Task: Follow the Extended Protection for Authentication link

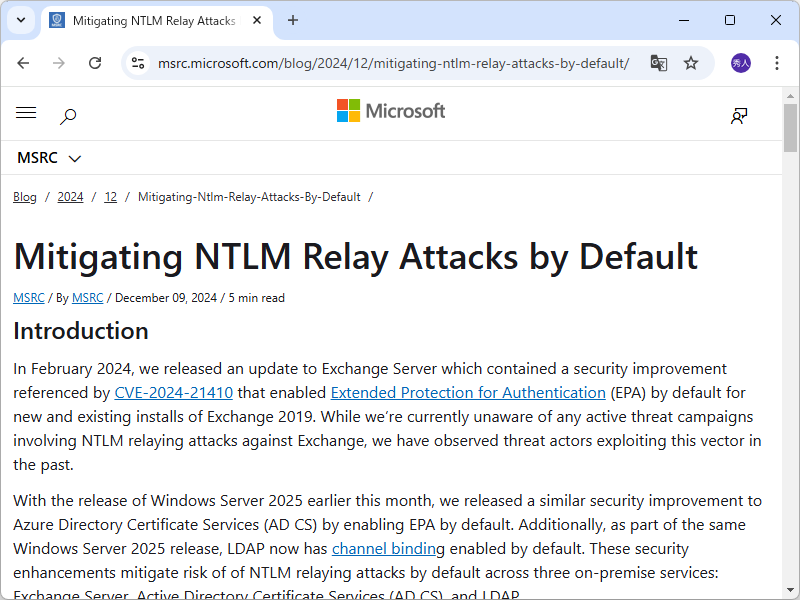Action: pyautogui.click(x=467, y=392)
